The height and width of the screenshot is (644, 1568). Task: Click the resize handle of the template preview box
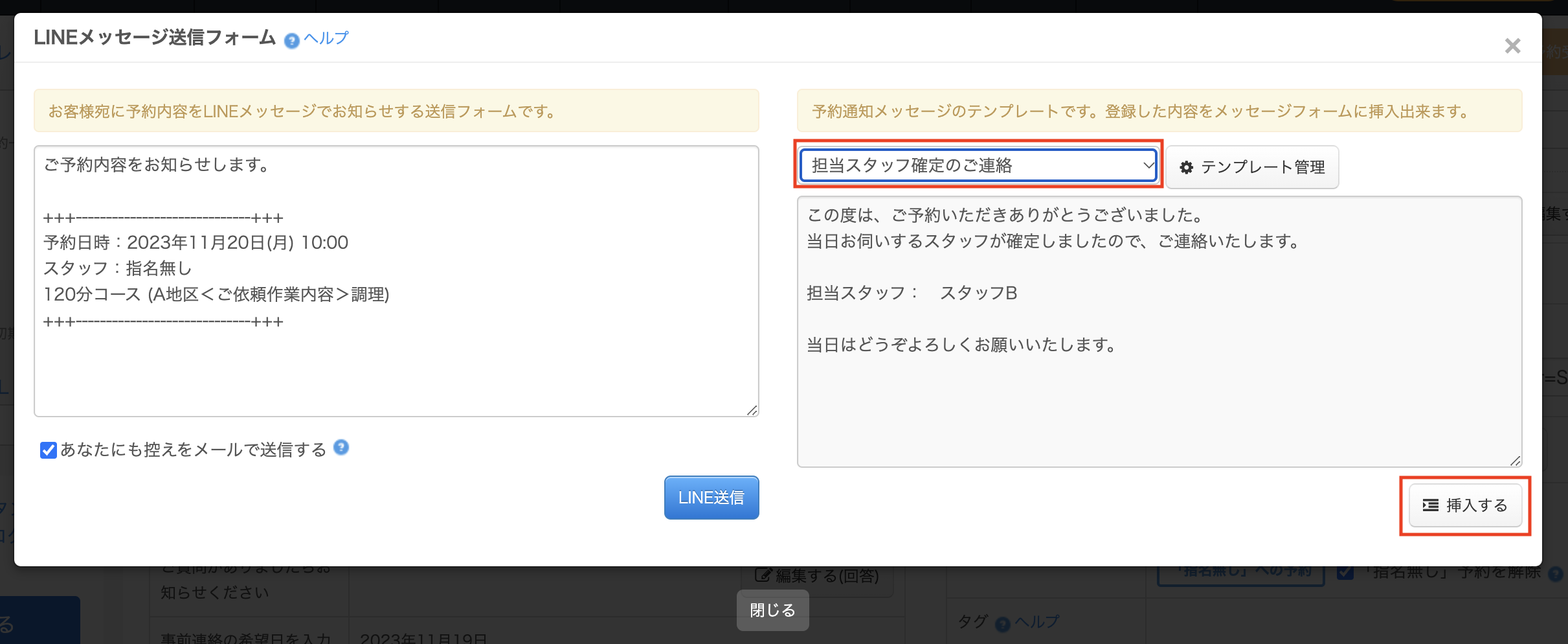click(1515, 461)
